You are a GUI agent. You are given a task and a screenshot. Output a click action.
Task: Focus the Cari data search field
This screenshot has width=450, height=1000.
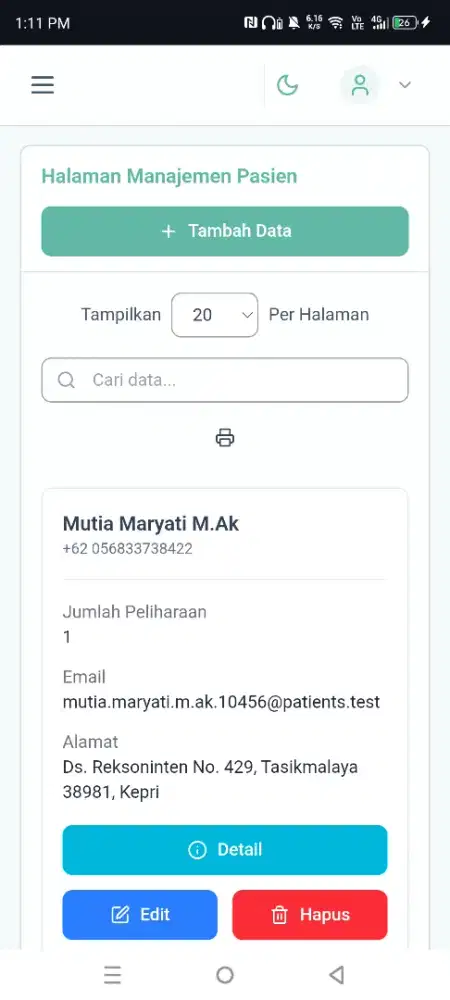pyautogui.click(x=225, y=380)
